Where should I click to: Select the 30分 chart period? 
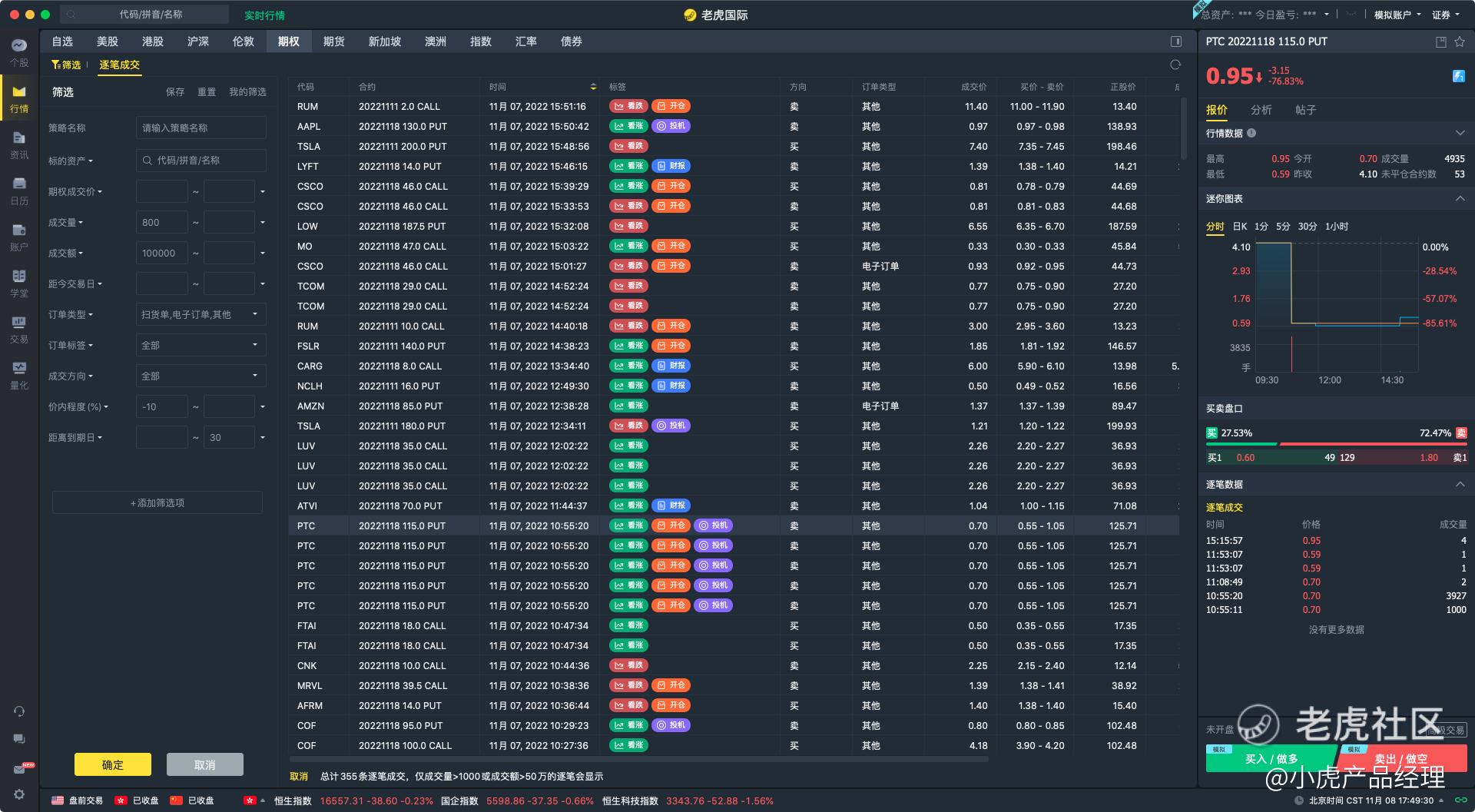pos(1307,227)
